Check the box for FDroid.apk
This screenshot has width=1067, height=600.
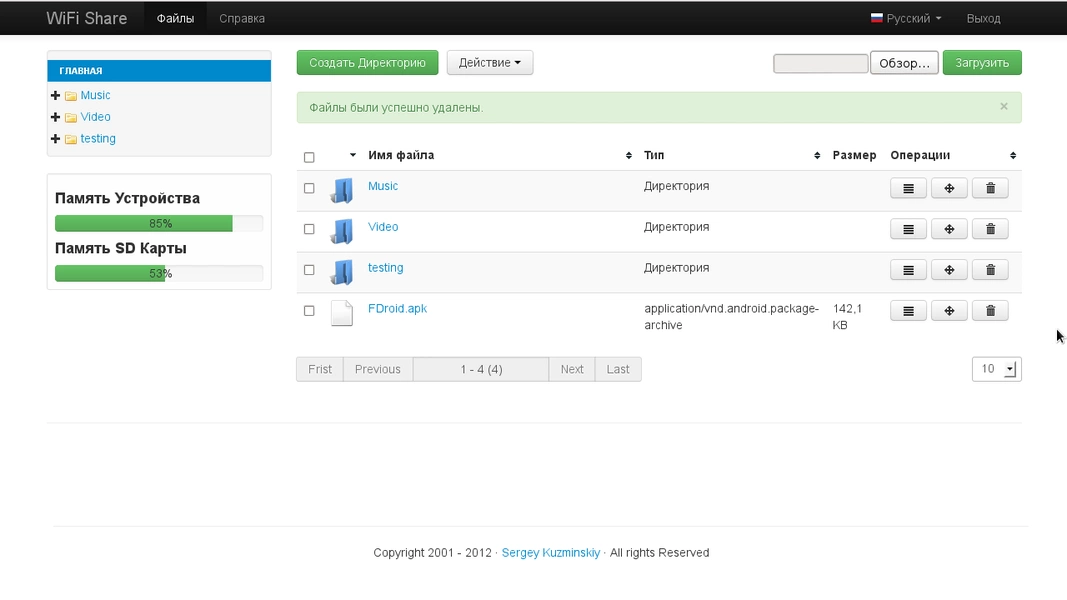pos(309,310)
